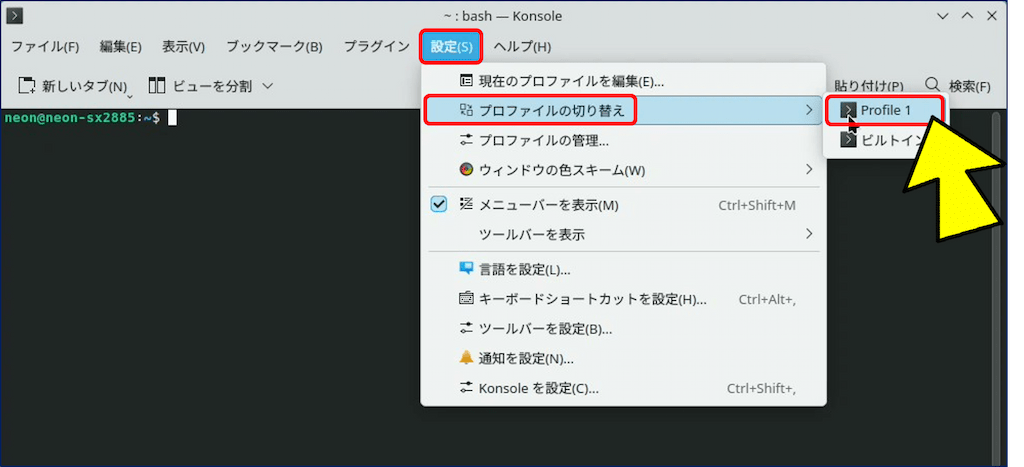Click the New Tab (新しいタブ) toolbar icon
1024x467 pixels.
click(x=28, y=86)
